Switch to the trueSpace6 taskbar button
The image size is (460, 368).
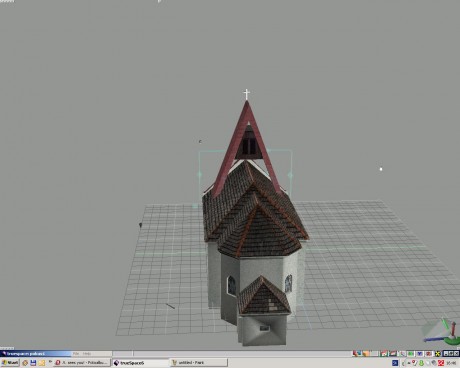pos(141,363)
